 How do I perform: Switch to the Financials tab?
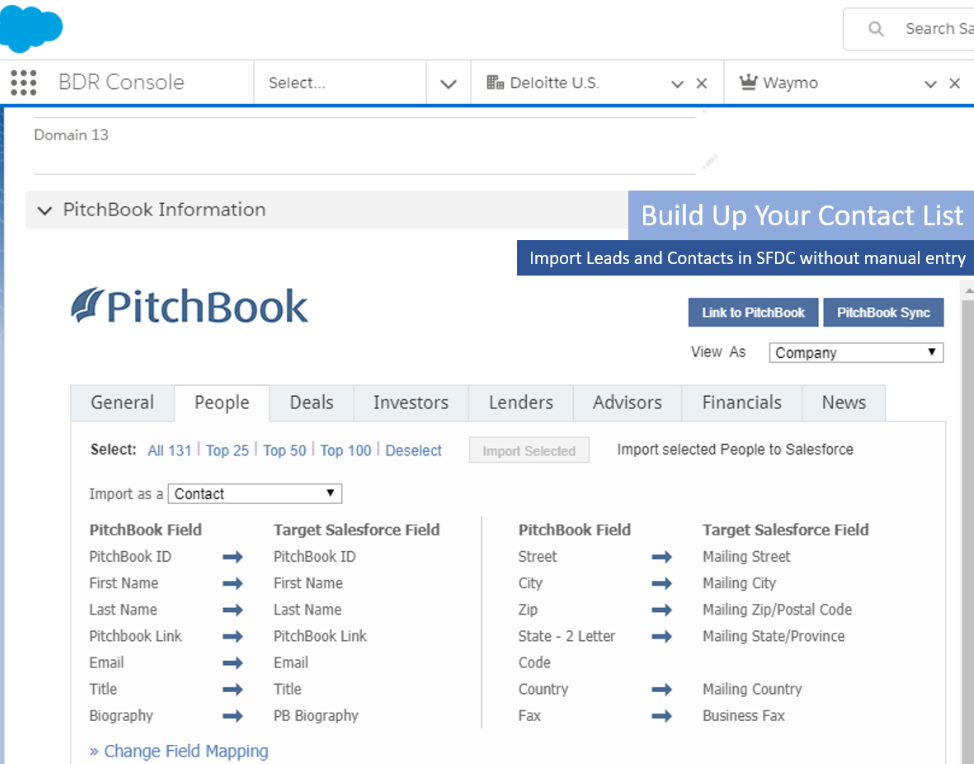(741, 402)
